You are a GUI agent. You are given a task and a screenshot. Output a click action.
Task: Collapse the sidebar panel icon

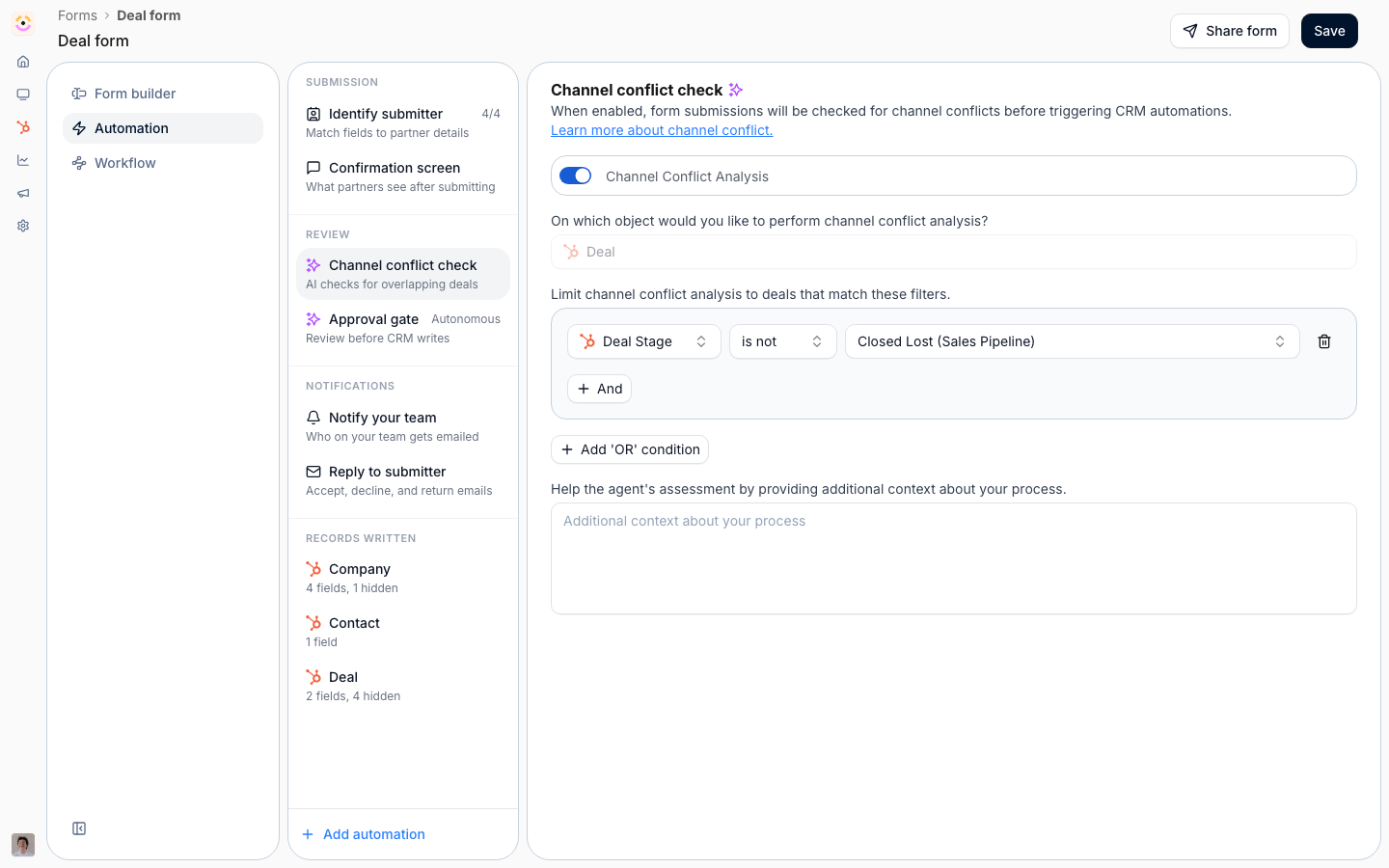pos(79,828)
